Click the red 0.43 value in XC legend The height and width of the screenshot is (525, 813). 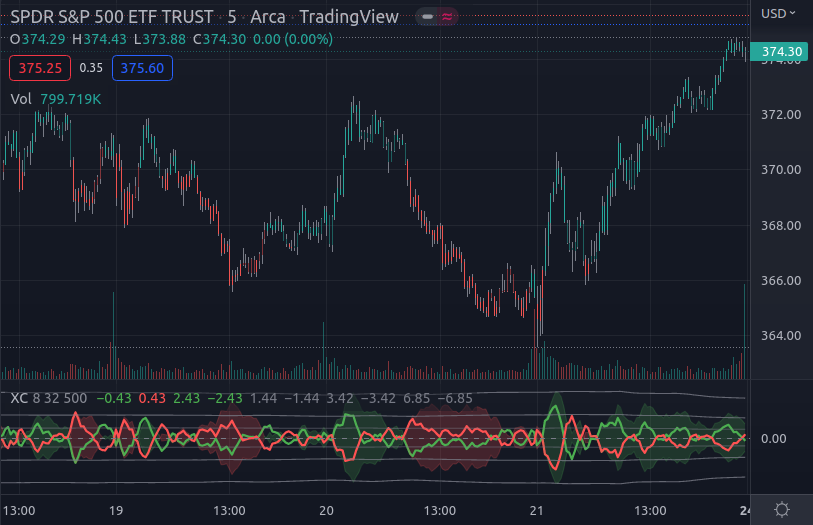pos(152,398)
